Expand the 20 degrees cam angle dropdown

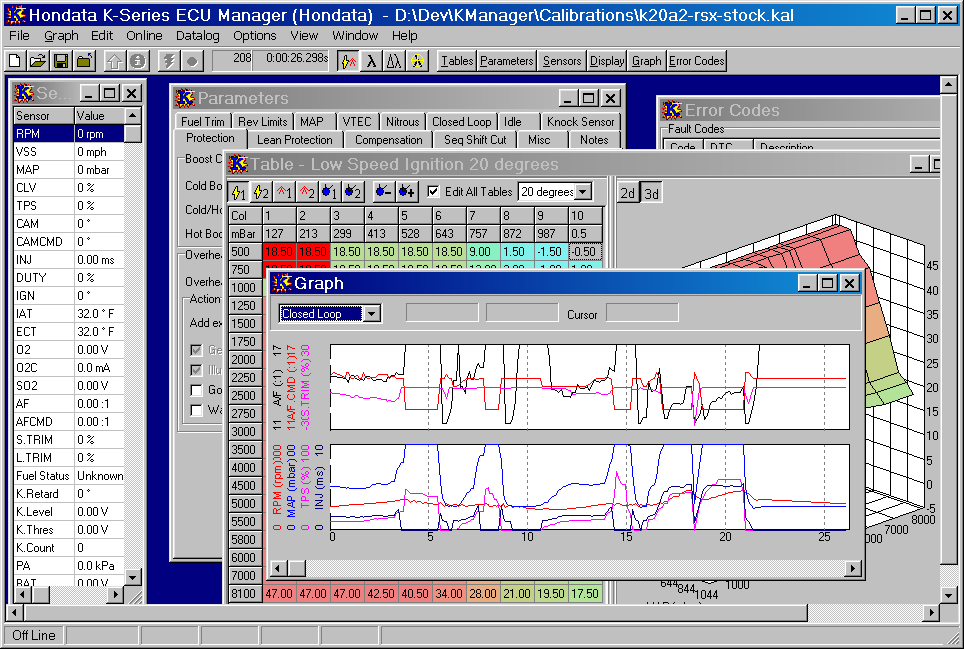(x=583, y=192)
